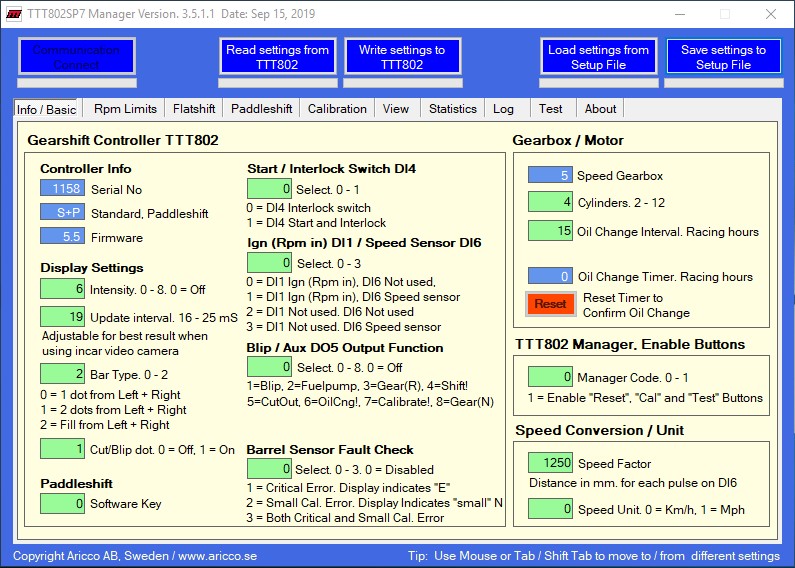The width and height of the screenshot is (795, 568).
Task: Click the Bar Type input field
Action: coord(62,374)
